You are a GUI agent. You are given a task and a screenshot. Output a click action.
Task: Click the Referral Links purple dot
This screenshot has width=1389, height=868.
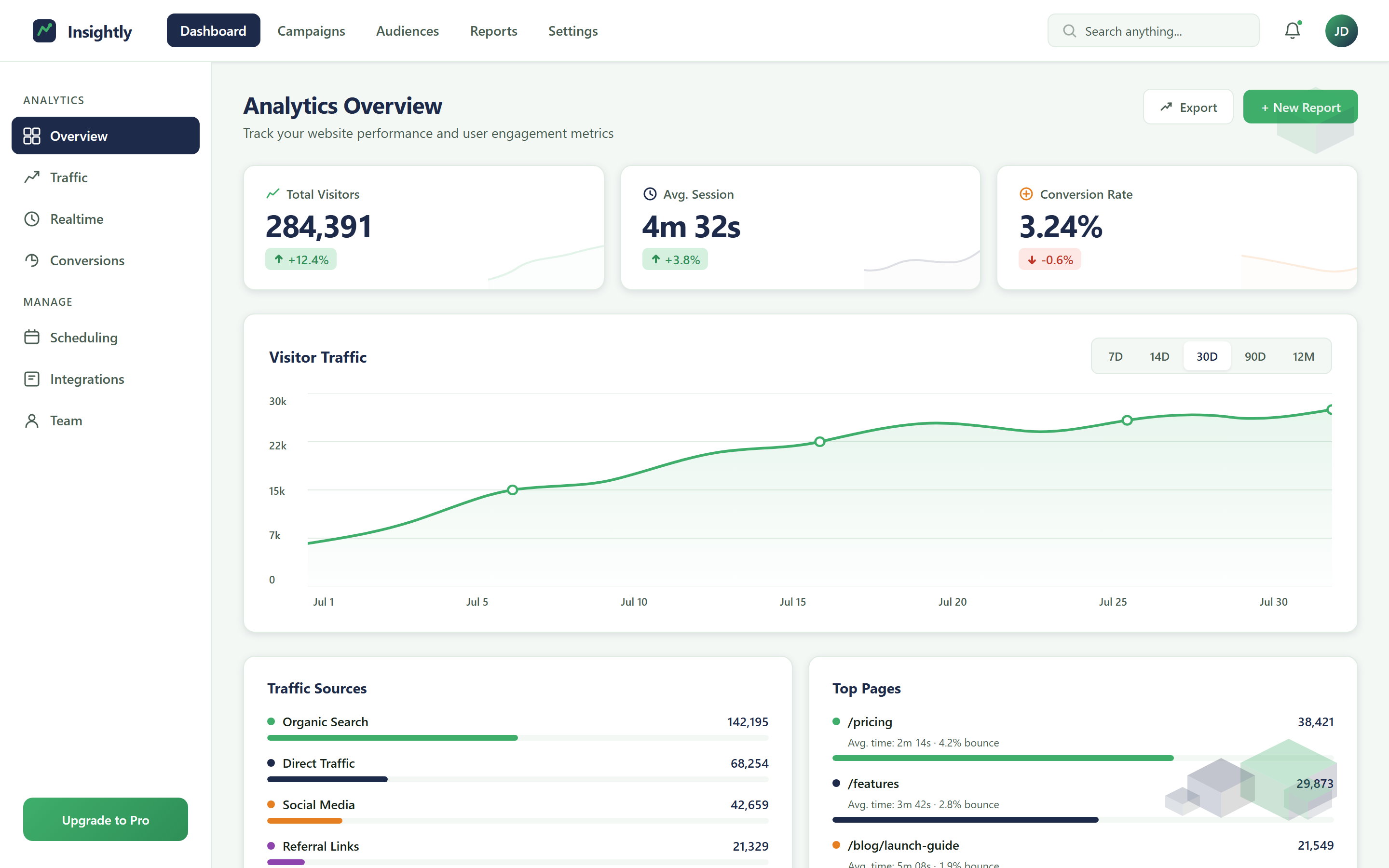pos(271,846)
